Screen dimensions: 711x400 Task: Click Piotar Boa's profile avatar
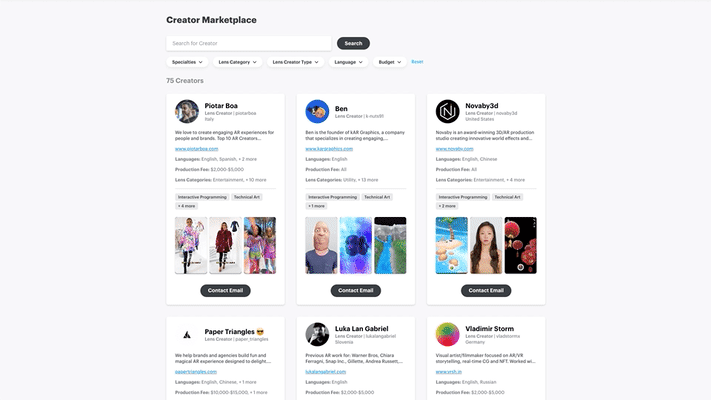point(187,112)
